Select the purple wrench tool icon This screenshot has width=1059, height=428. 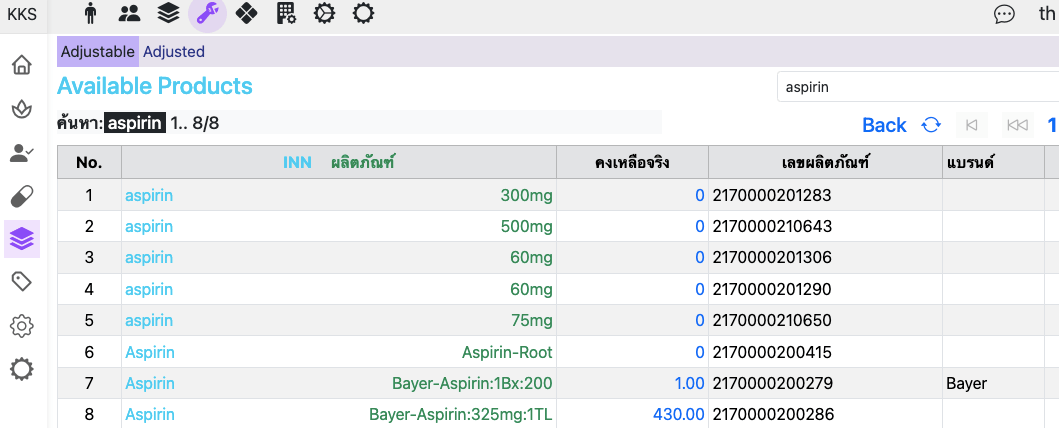pyautogui.click(x=208, y=13)
